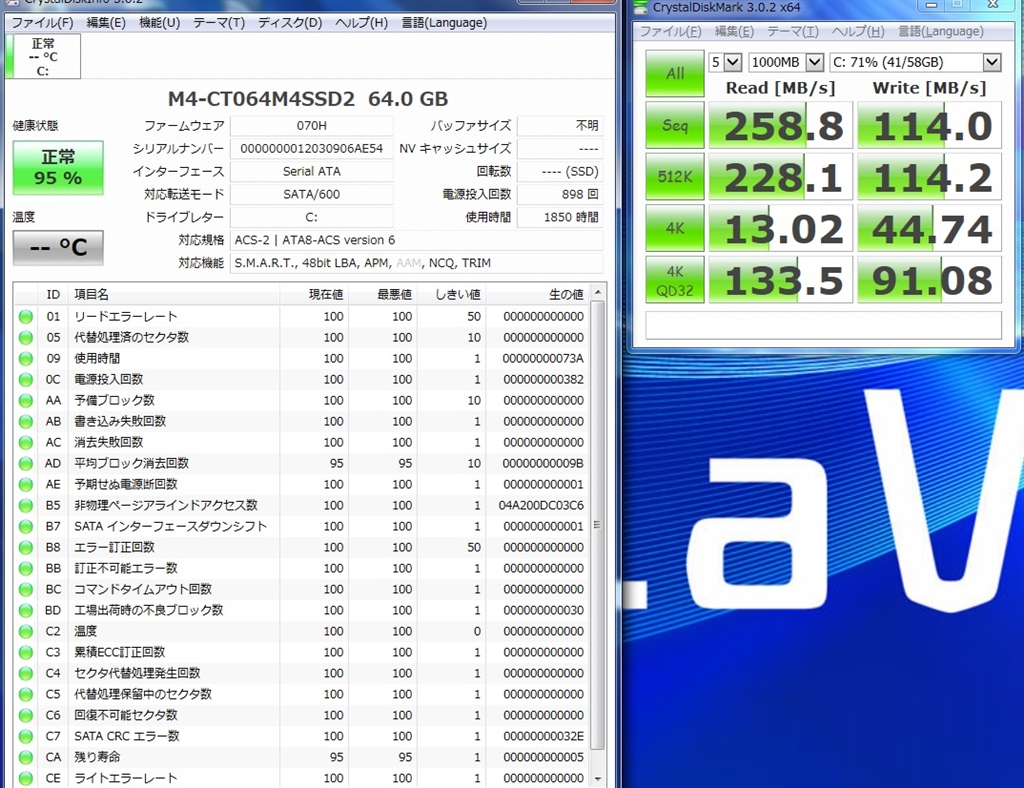Sort by 項目名 column header
Image resolution: width=1024 pixels, height=788 pixels.
(174, 294)
